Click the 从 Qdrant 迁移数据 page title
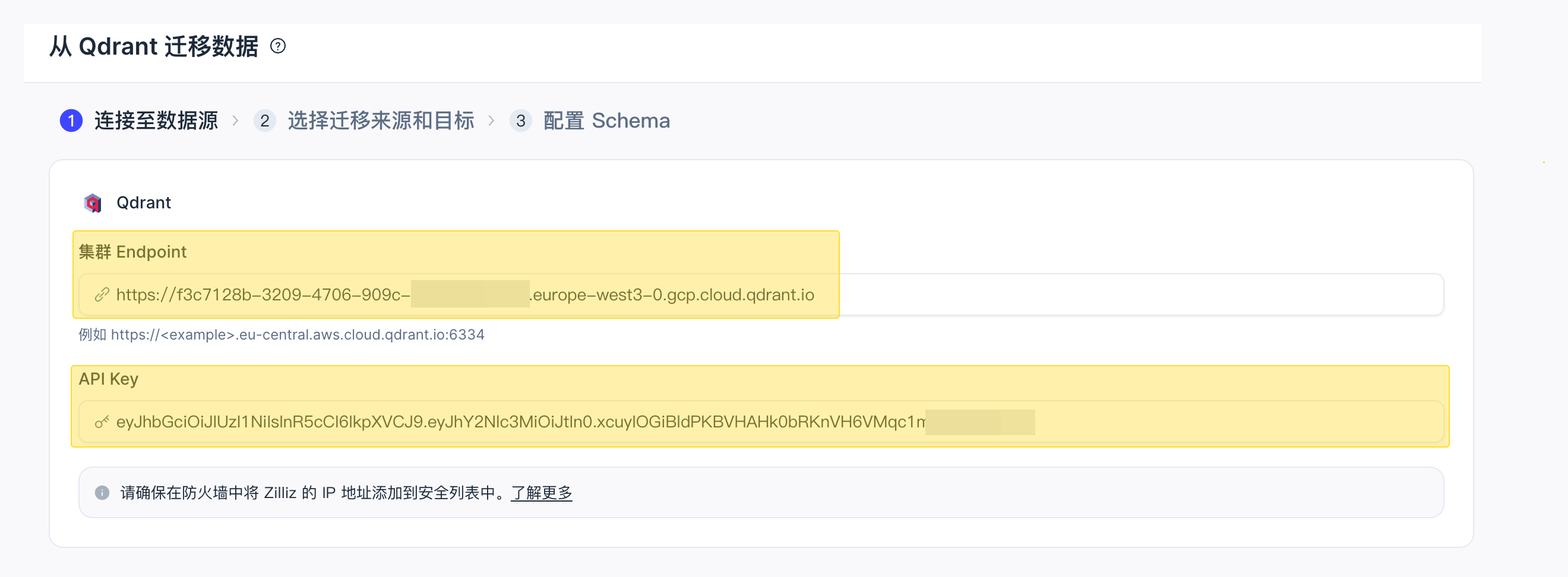 (x=154, y=46)
